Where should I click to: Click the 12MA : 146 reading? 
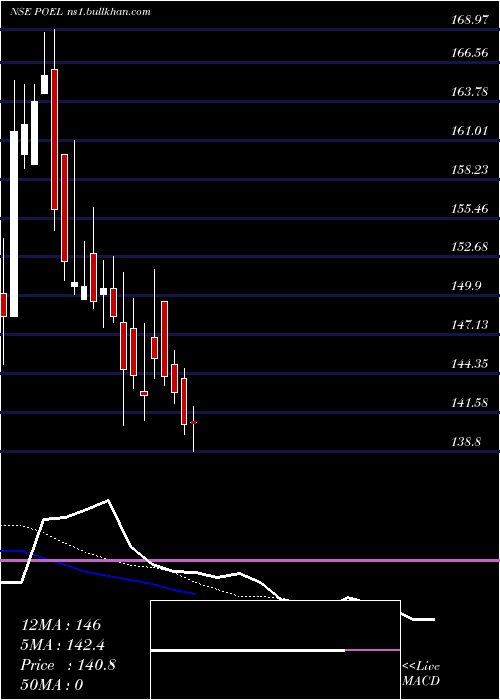(61, 625)
